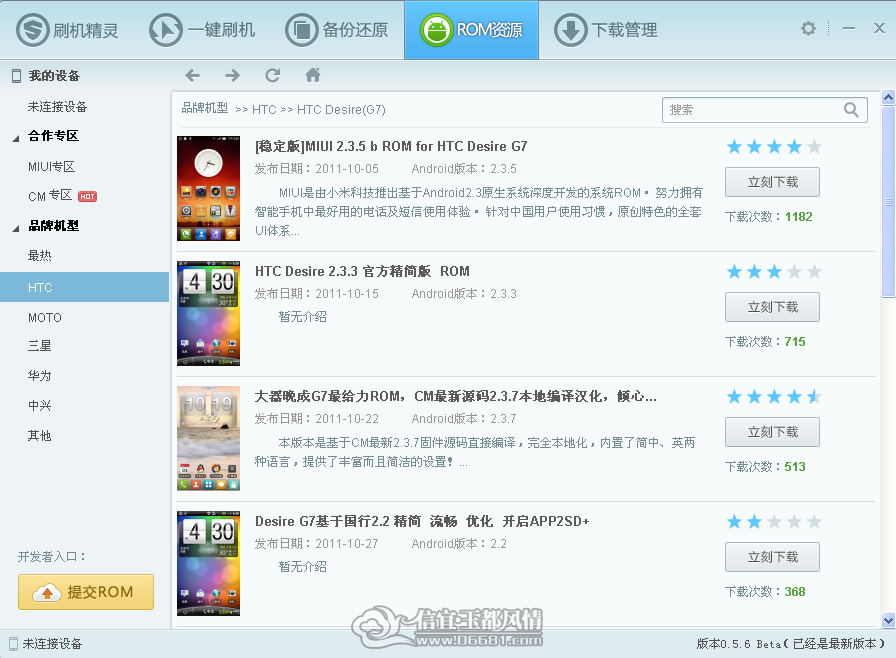
Task: Click the back arrow navigation icon
Action: [x=193, y=75]
